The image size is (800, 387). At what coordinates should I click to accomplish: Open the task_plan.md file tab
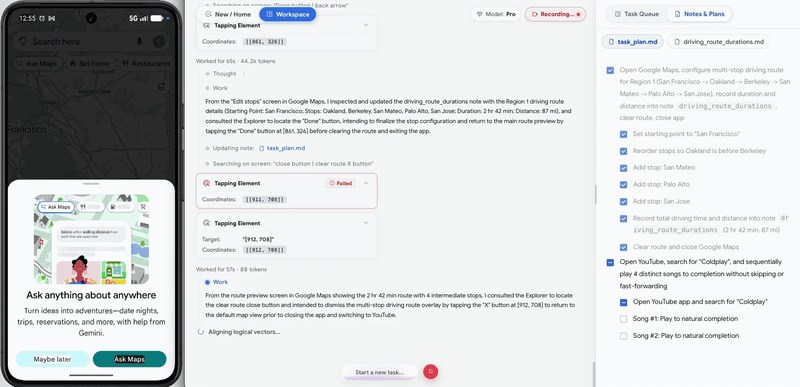click(632, 42)
